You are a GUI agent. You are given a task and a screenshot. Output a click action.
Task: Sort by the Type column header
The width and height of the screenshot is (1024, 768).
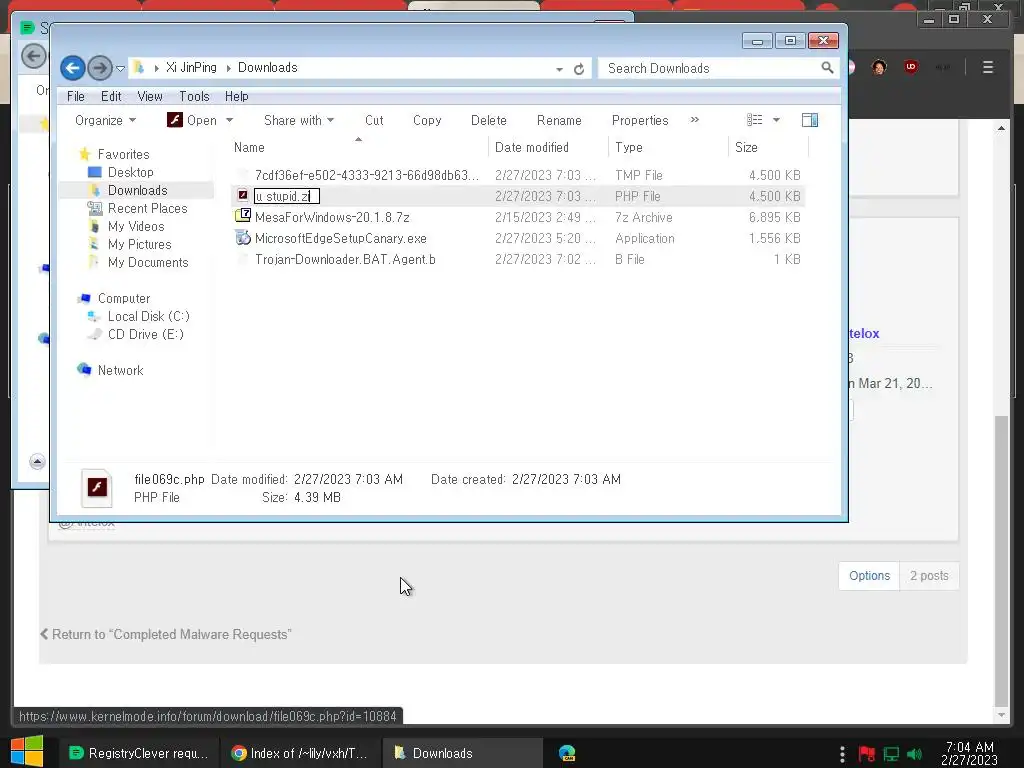click(x=668, y=147)
